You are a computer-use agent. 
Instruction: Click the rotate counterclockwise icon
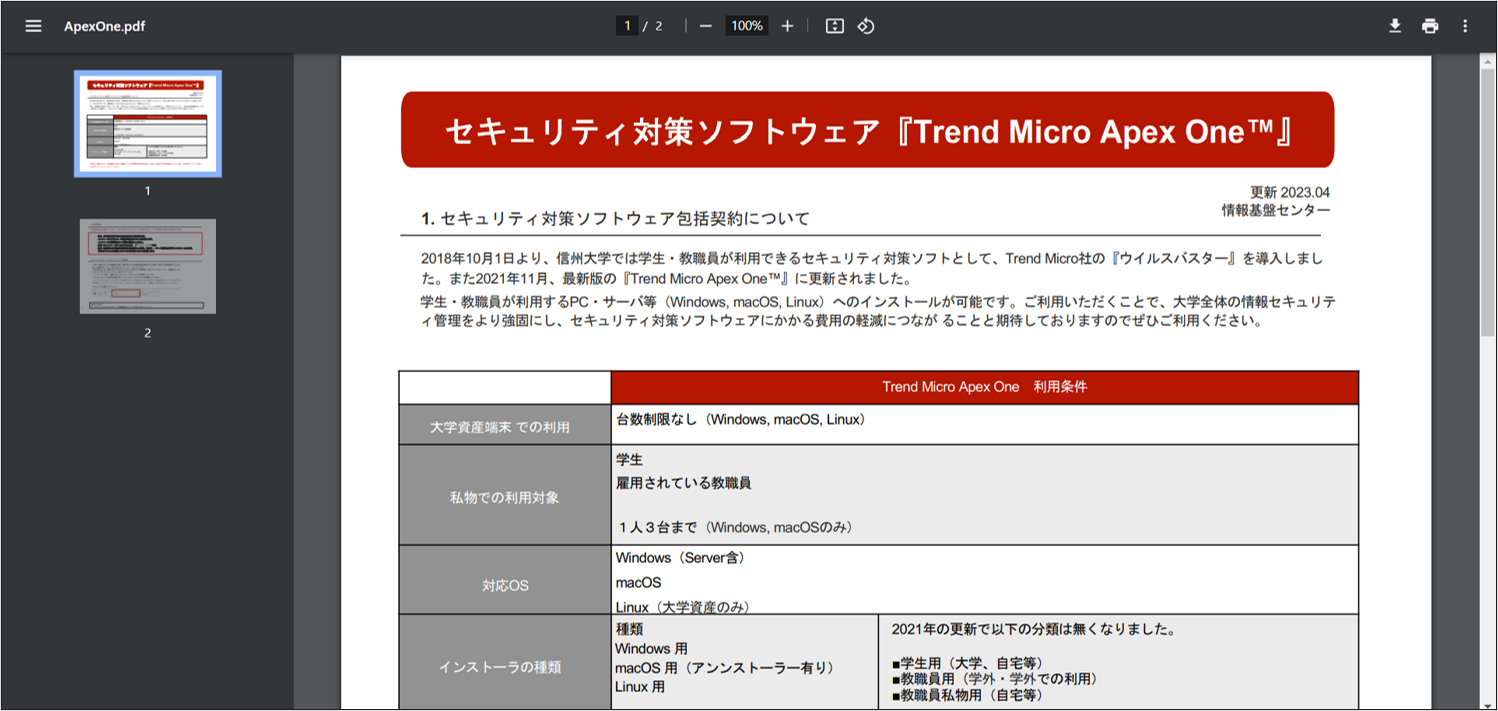point(866,26)
